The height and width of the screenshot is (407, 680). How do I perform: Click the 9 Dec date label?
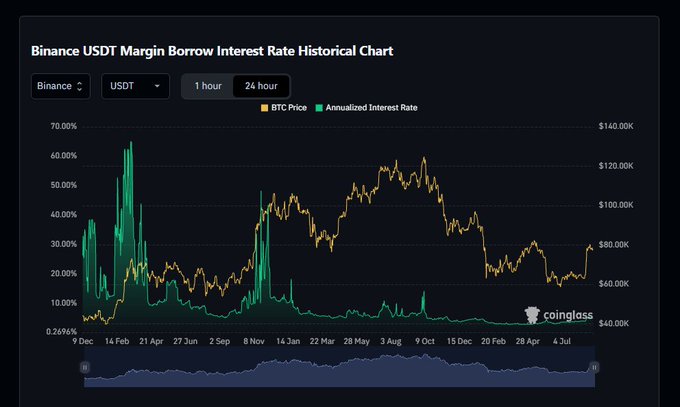(x=83, y=341)
